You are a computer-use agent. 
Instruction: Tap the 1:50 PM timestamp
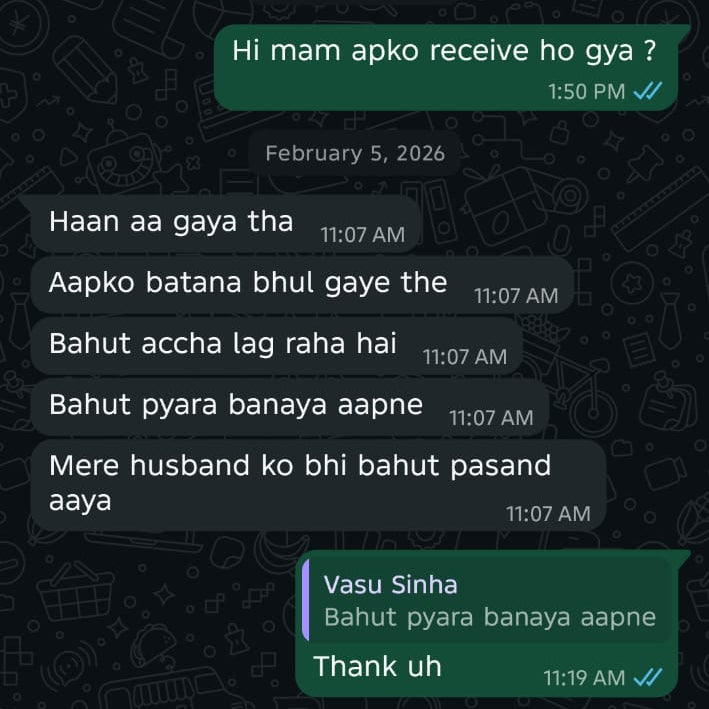tap(586, 91)
